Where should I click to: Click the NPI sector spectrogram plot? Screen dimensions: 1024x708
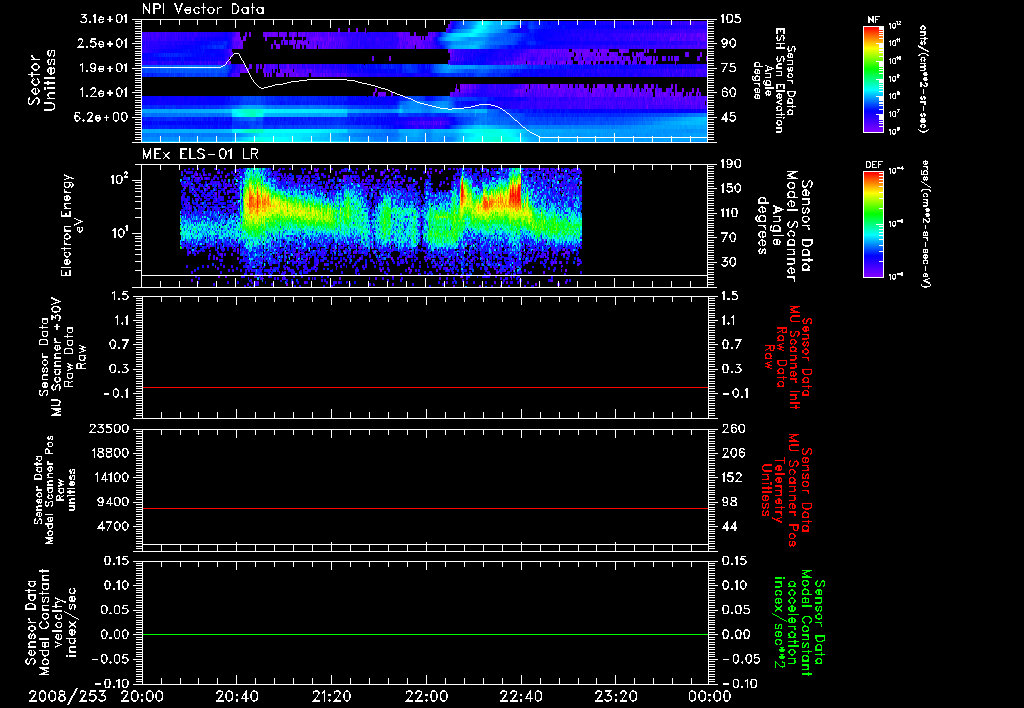point(425,80)
